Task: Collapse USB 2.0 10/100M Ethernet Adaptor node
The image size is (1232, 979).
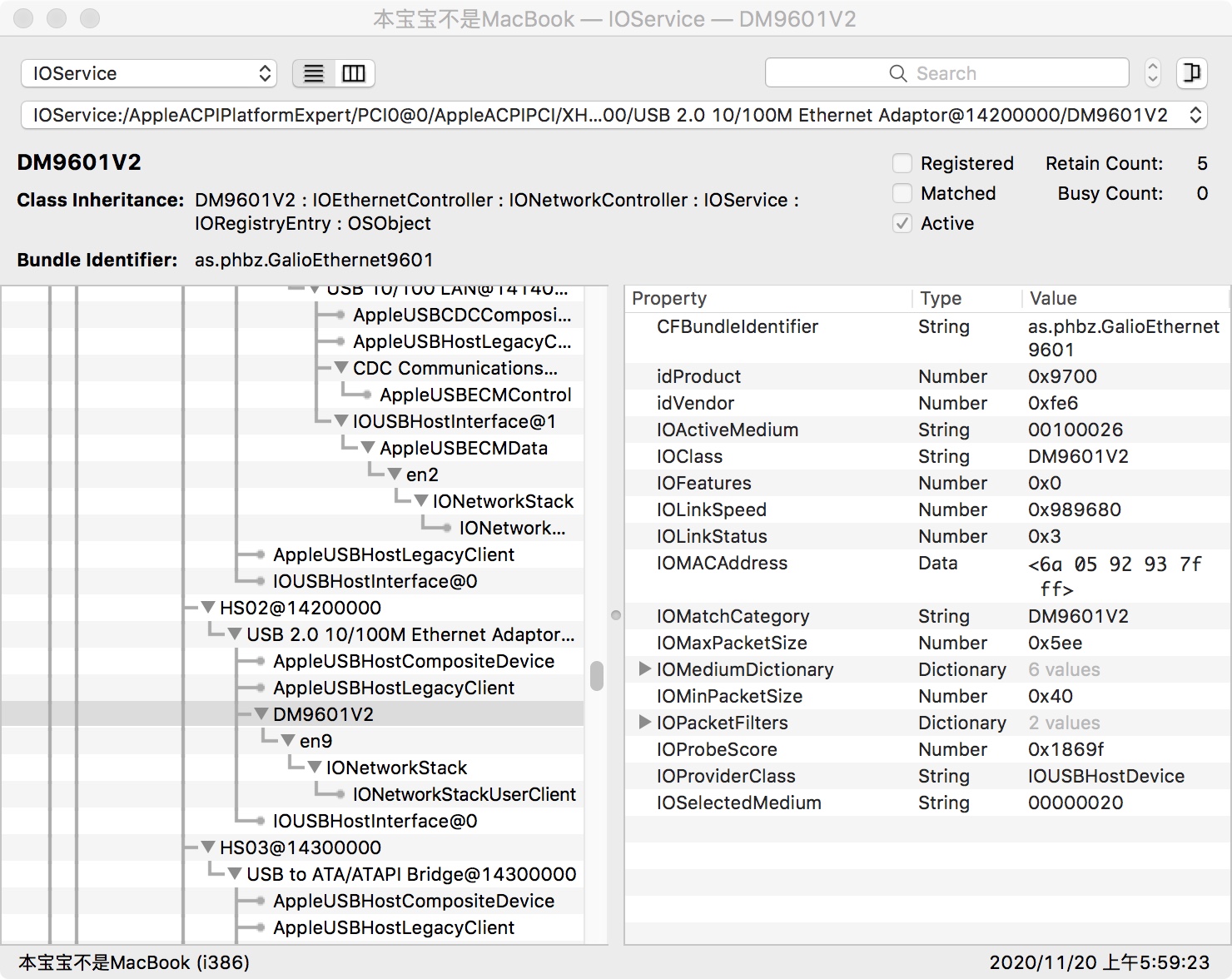Action: click(235, 634)
